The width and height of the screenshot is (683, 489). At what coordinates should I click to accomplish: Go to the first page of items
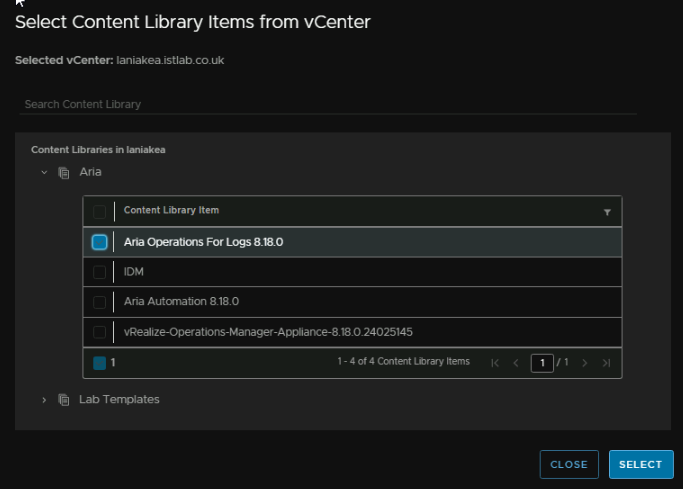[495, 363]
